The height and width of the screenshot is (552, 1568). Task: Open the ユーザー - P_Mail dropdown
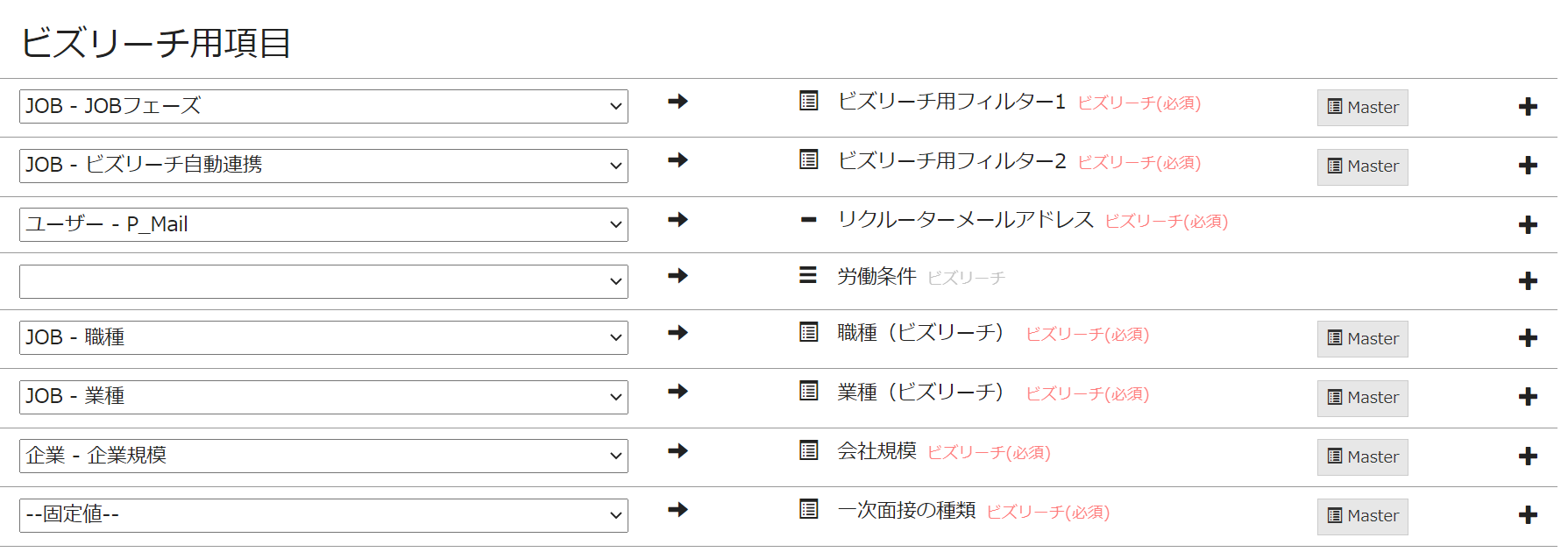point(323,224)
